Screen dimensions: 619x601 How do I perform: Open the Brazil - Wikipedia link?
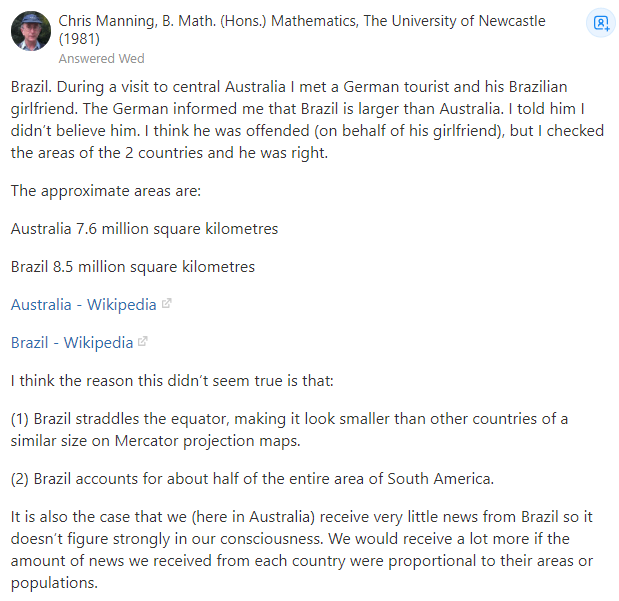tap(72, 343)
